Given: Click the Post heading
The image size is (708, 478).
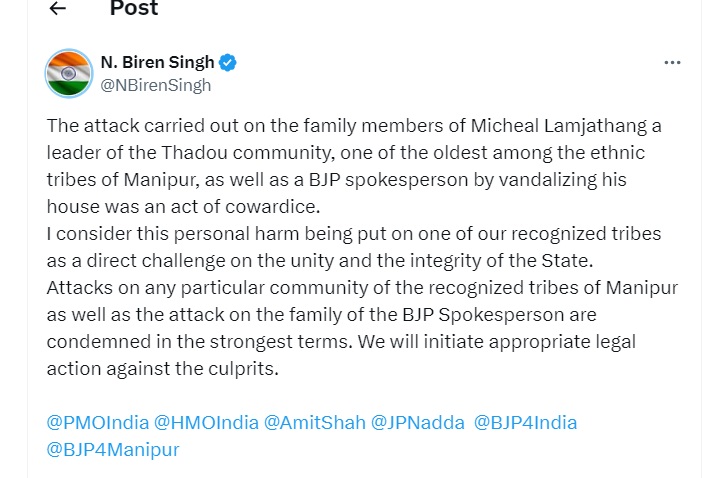Looking at the screenshot, I should click(x=134, y=8).
